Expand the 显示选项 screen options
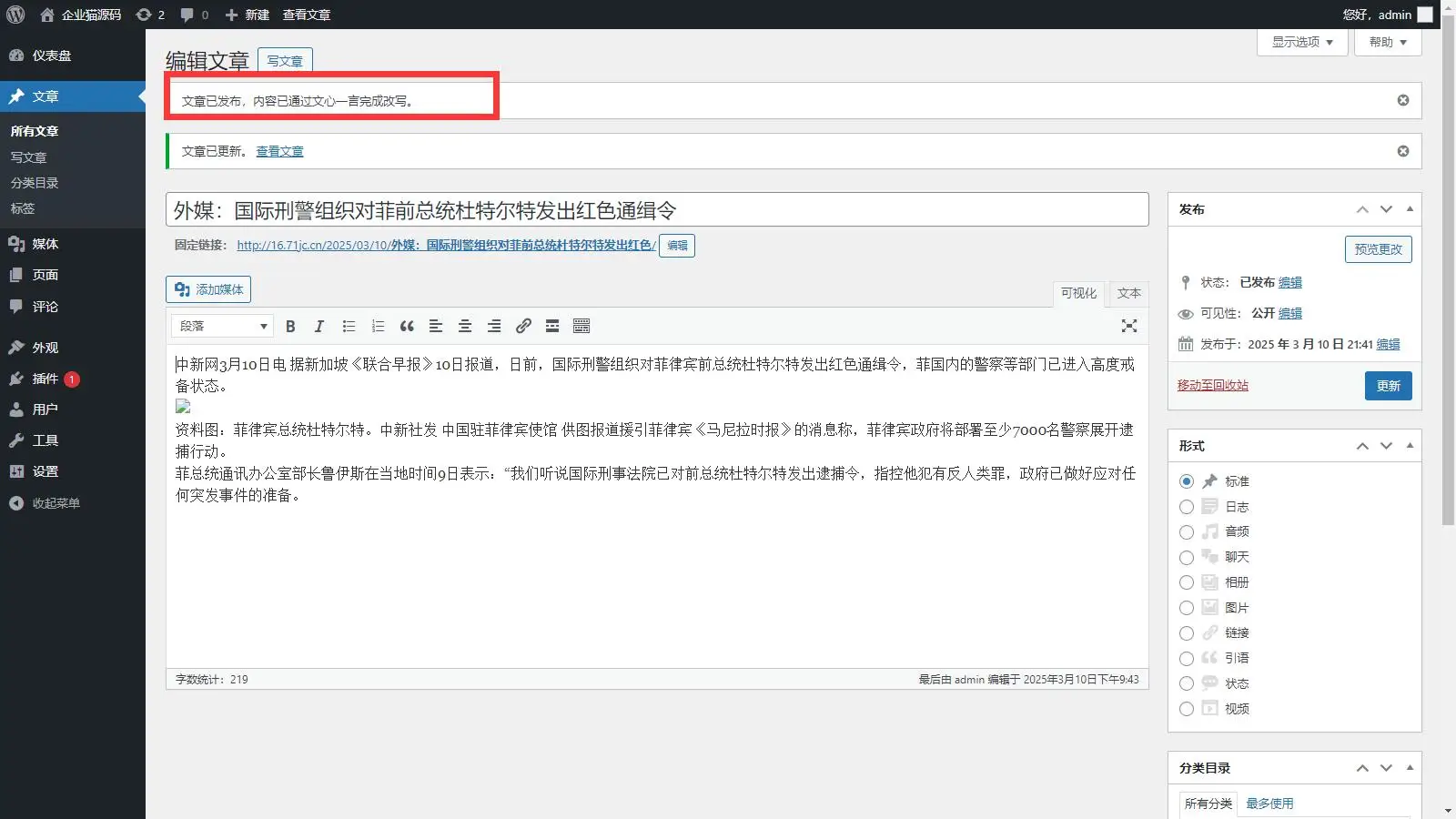1456x819 pixels. click(x=1301, y=42)
